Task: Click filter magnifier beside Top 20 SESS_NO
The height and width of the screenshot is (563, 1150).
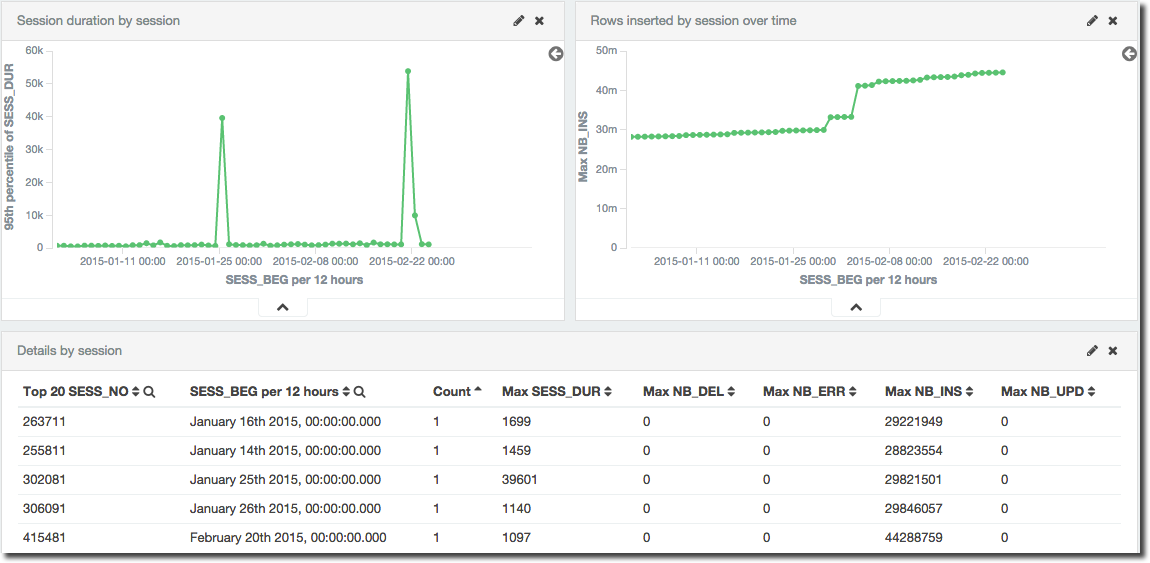Action: click(x=149, y=392)
